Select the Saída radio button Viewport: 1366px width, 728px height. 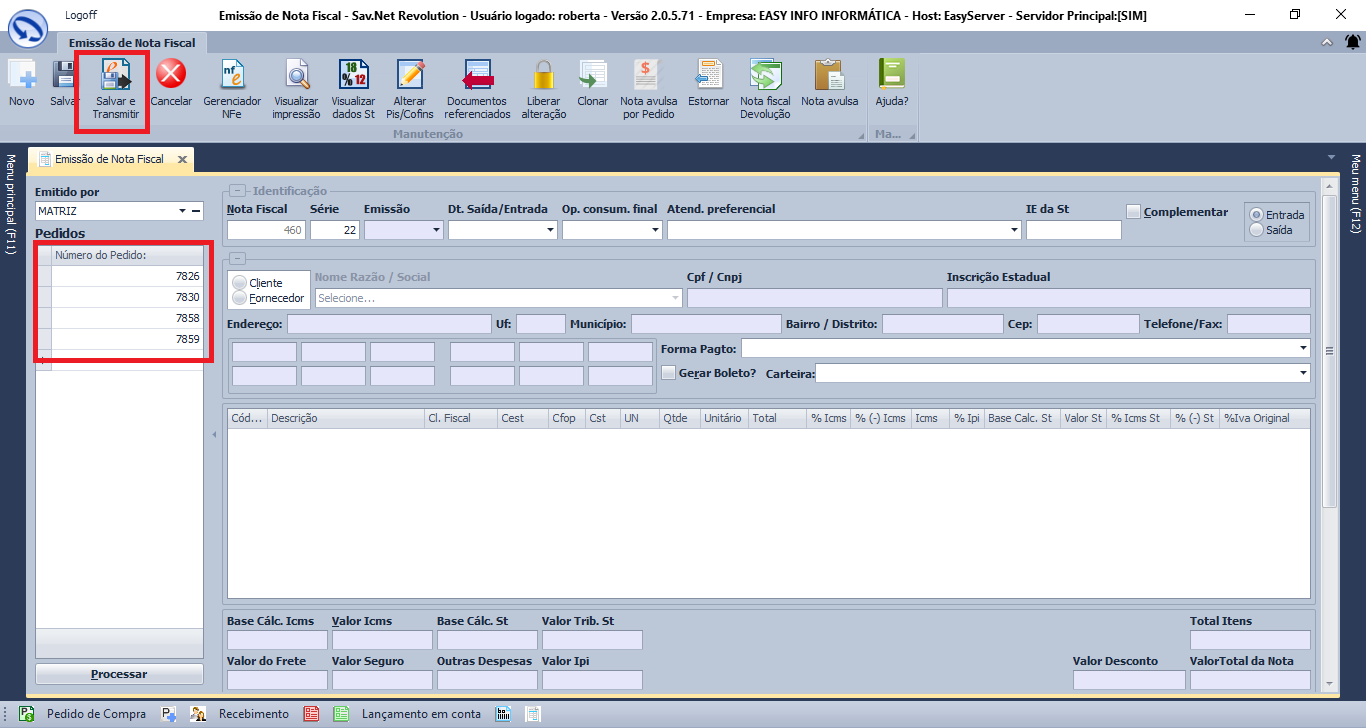pos(1256,231)
